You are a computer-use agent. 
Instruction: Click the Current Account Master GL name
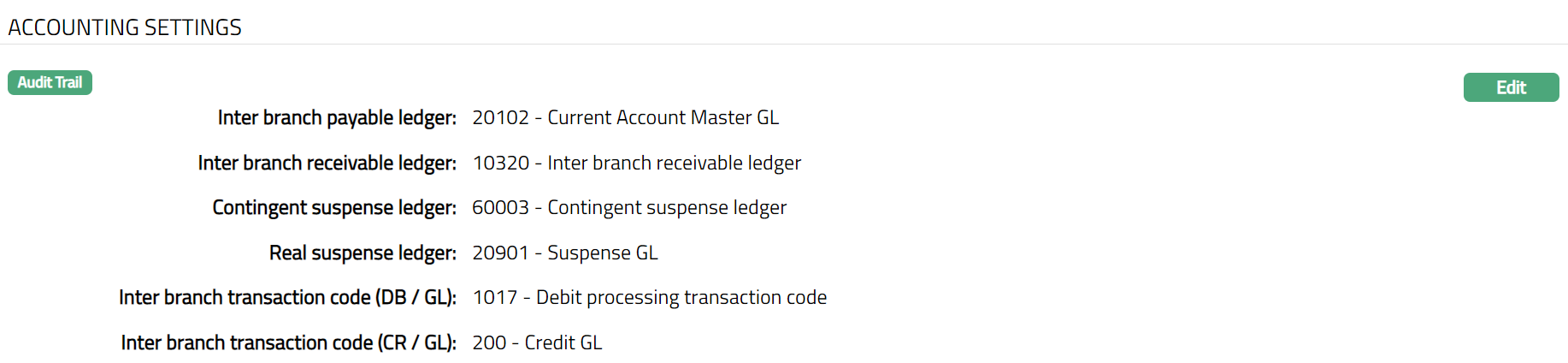[x=663, y=117]
